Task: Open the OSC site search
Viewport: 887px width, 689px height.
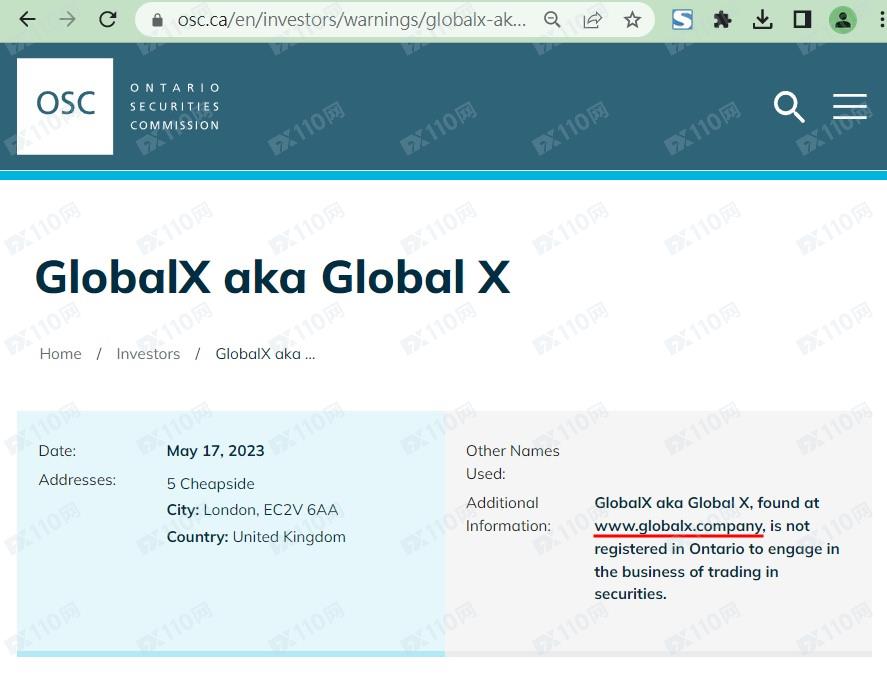Action: pyautogui.click(x=789, y=106)
